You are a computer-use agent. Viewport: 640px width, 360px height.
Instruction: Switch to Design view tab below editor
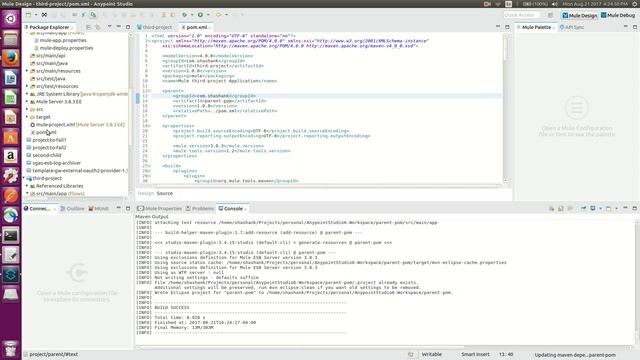pyautogui.click(x=146, y=193)
